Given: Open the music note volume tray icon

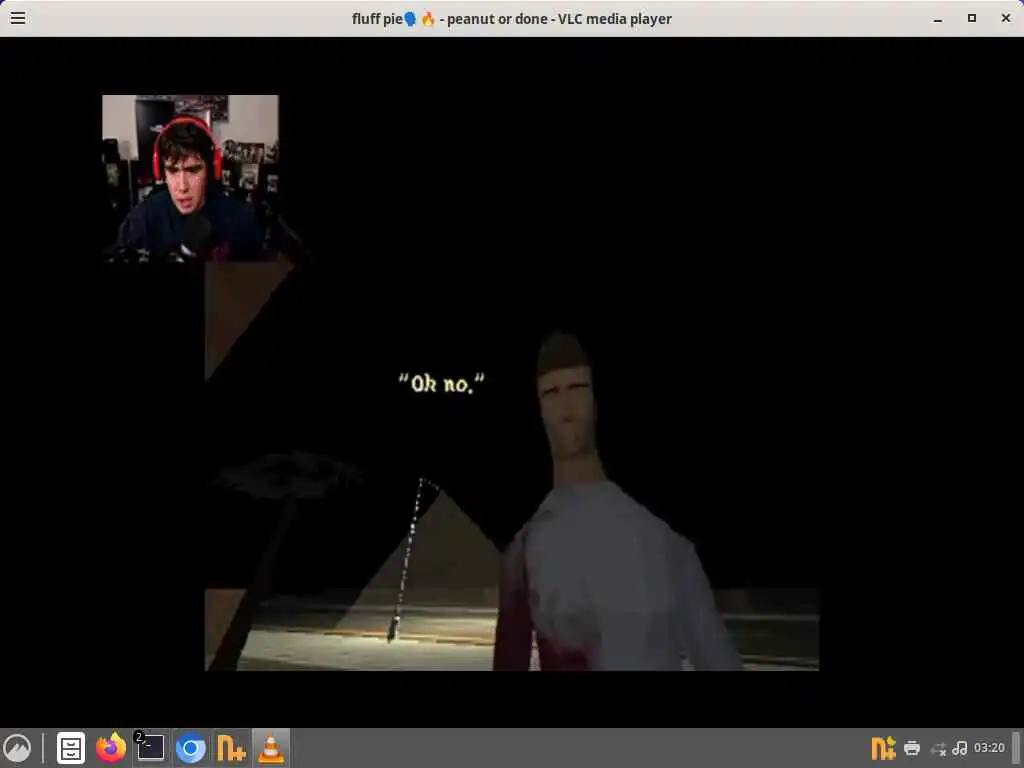Looking at the screenshot, I should click(x=959, y=748).
